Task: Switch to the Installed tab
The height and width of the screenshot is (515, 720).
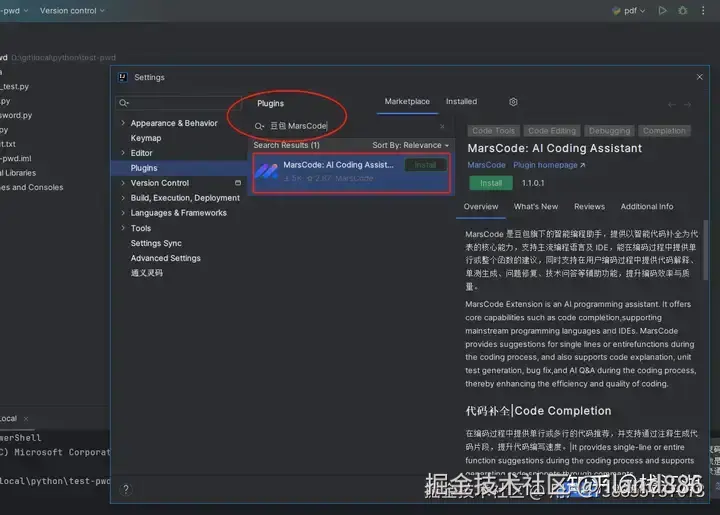Action: coord(461,101)
